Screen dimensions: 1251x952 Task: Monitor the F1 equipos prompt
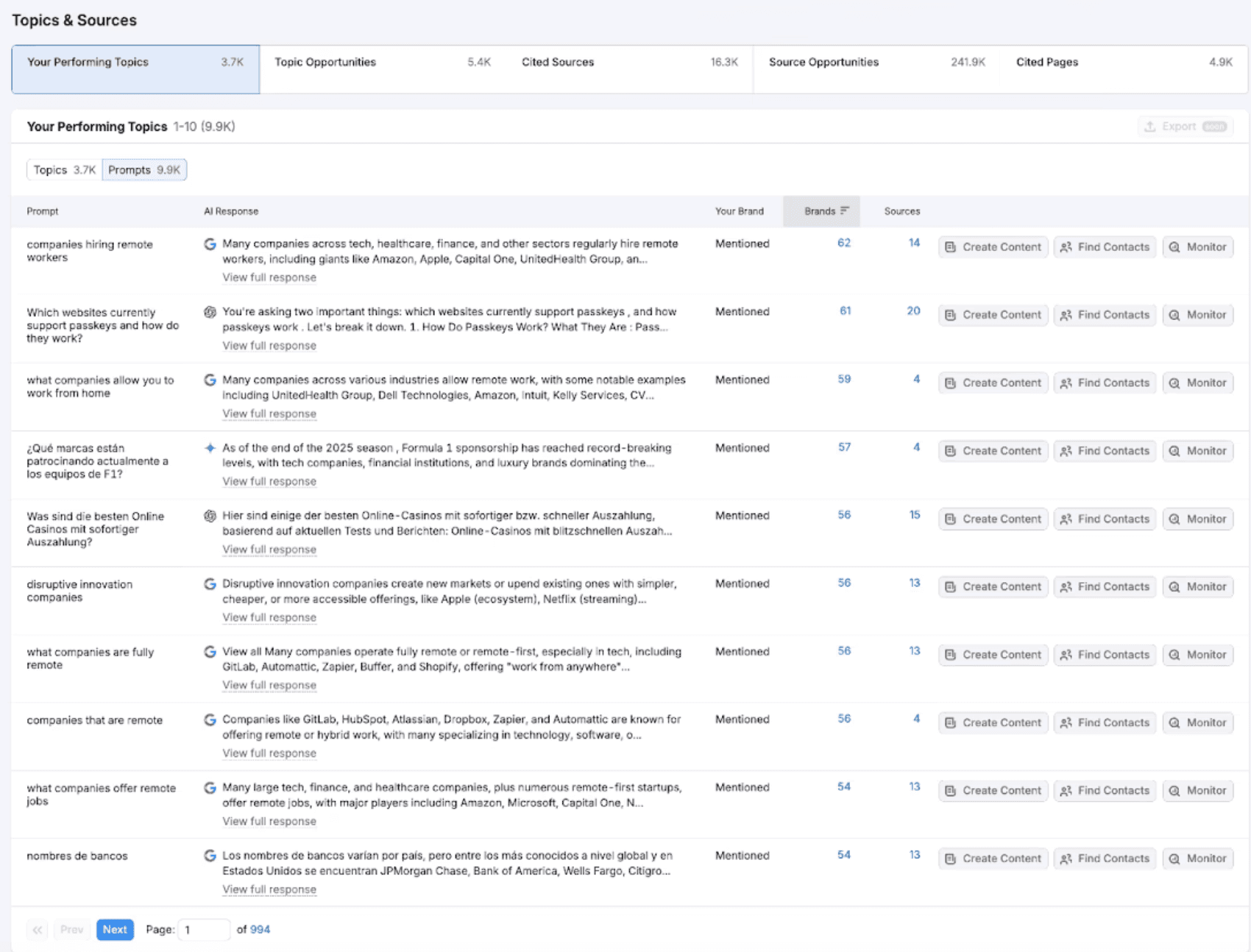coord(1198,451)
